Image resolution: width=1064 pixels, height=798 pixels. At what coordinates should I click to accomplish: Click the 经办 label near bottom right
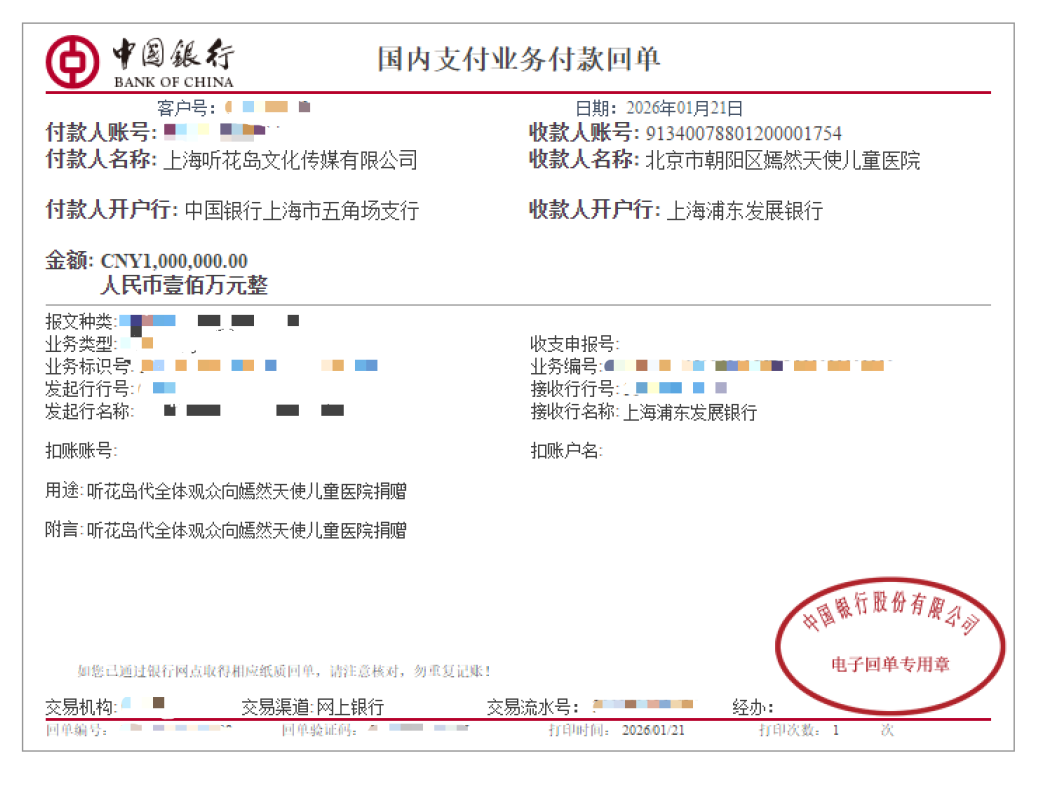[x=753, y=707]
